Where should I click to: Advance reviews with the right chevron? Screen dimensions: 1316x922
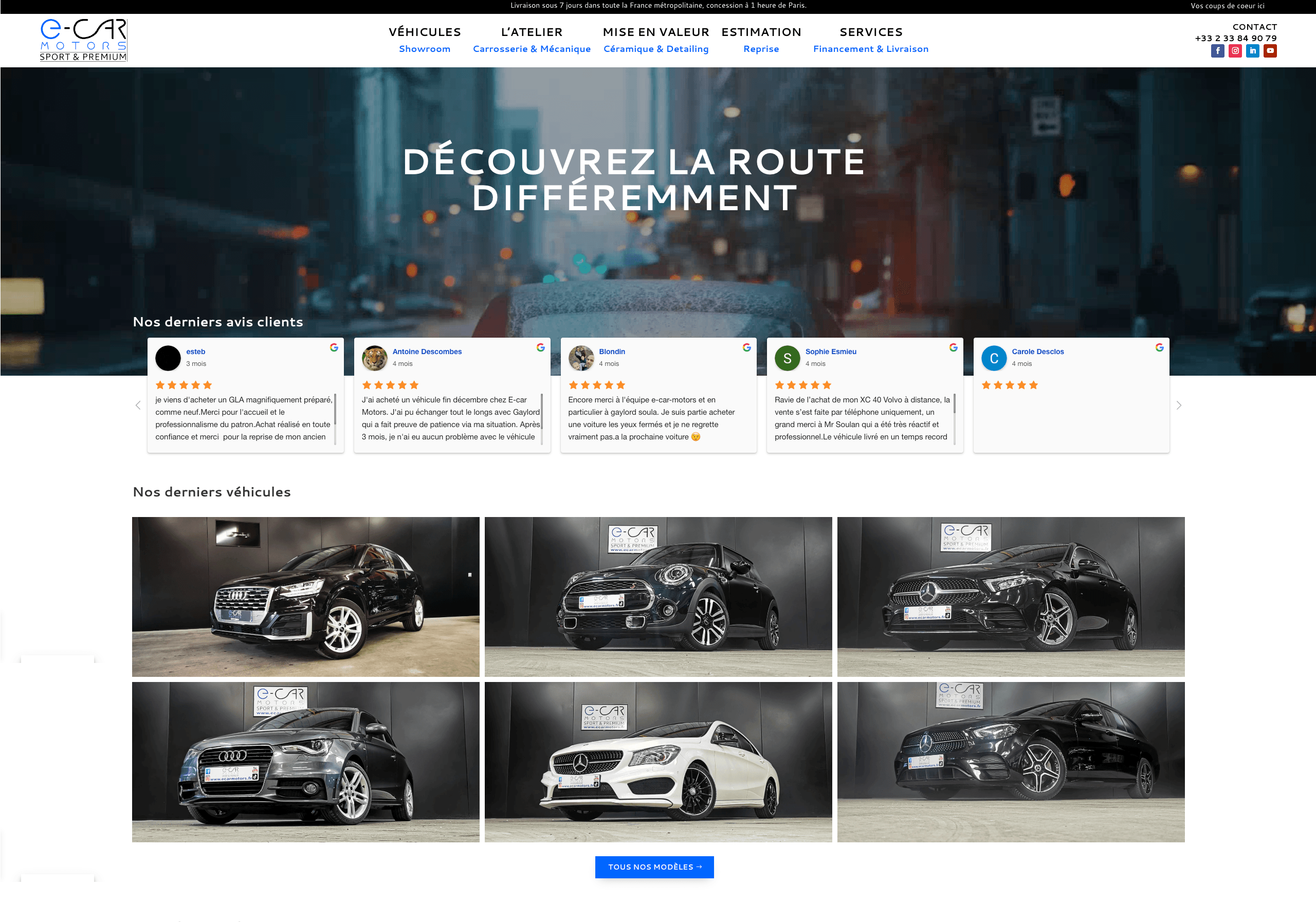[1179, 405]
